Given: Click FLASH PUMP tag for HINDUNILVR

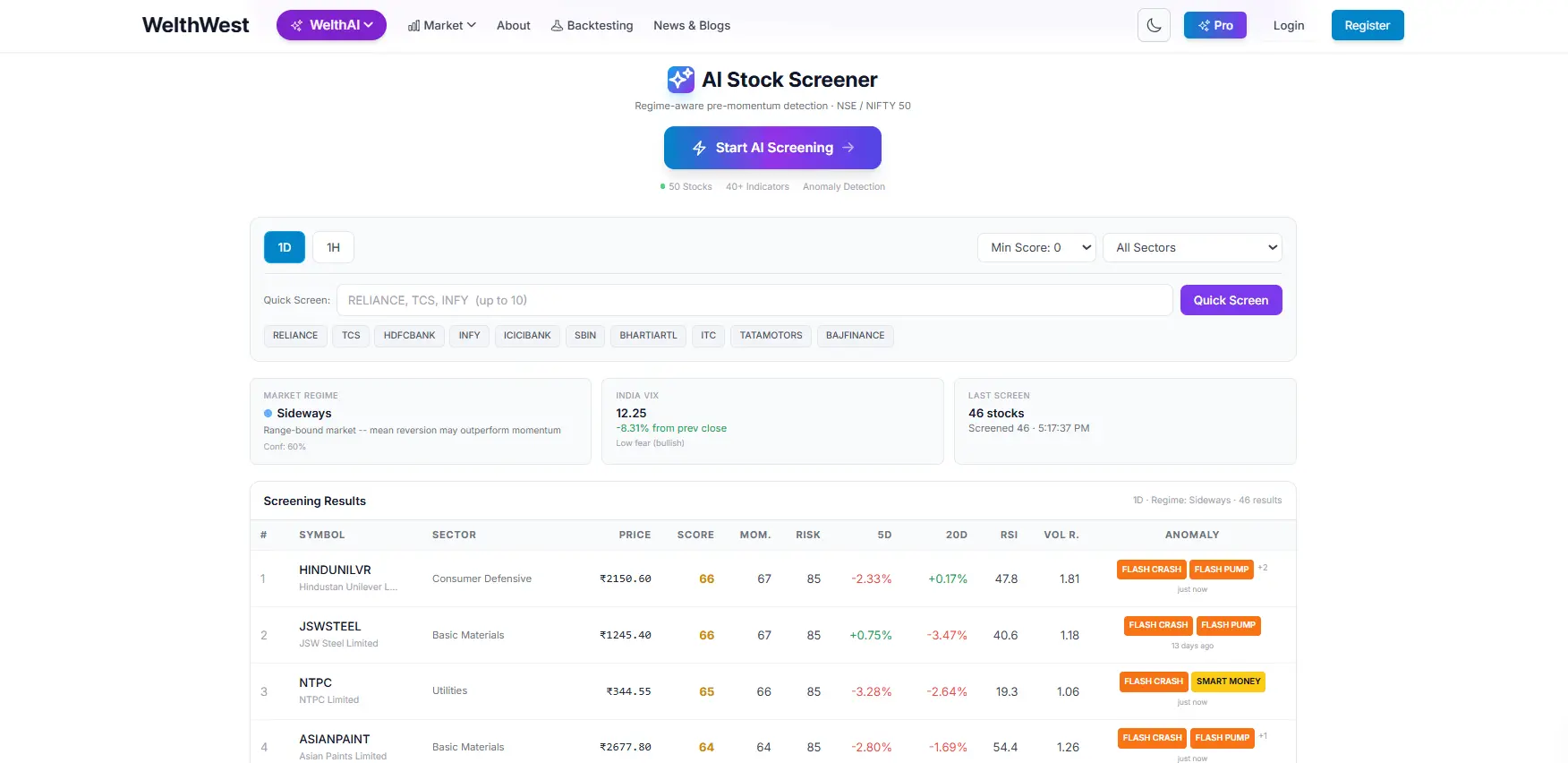Looking at the screenshot, I should 1222,570.
